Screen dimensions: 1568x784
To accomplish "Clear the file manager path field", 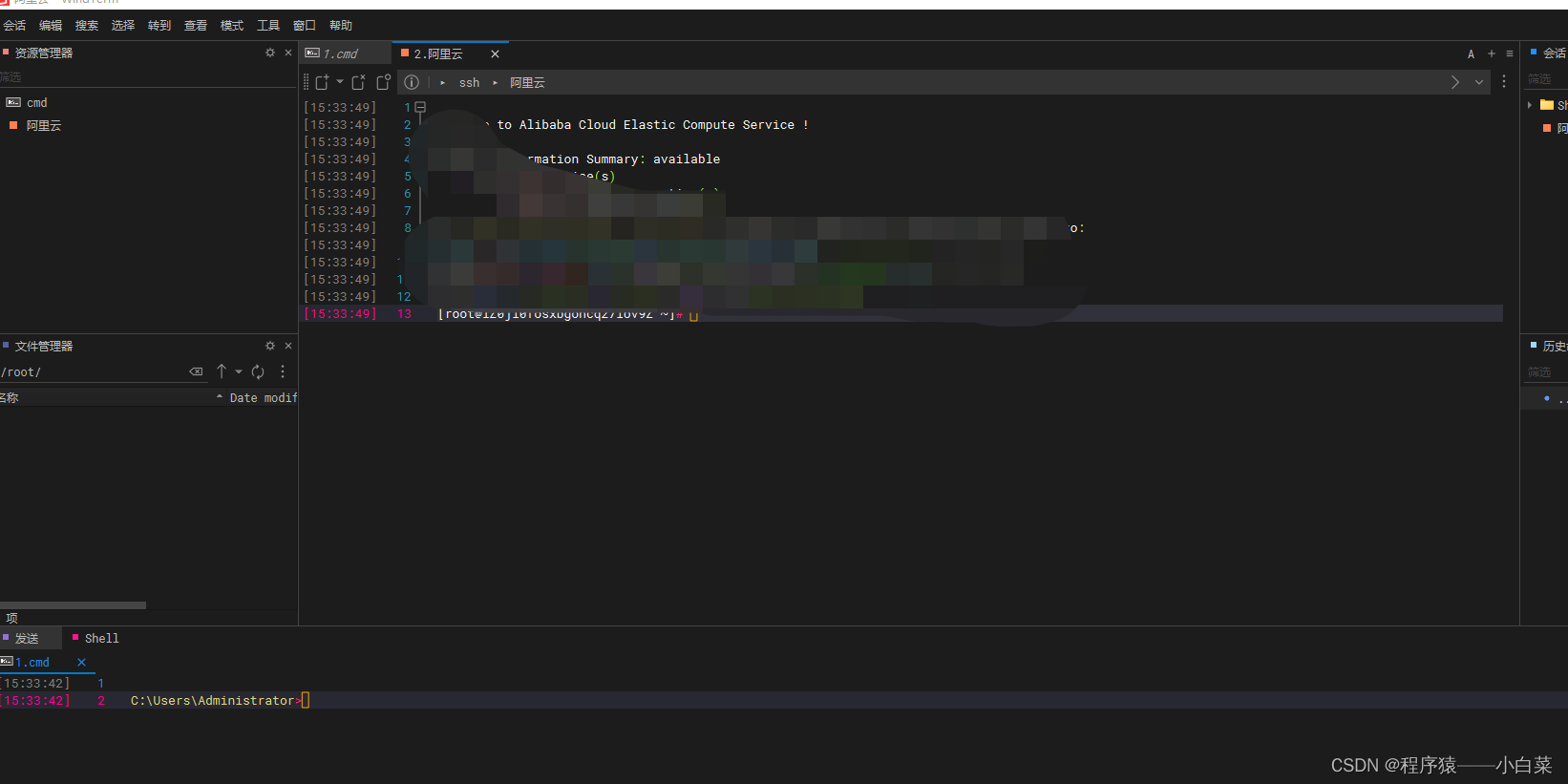I will (197, 371).
